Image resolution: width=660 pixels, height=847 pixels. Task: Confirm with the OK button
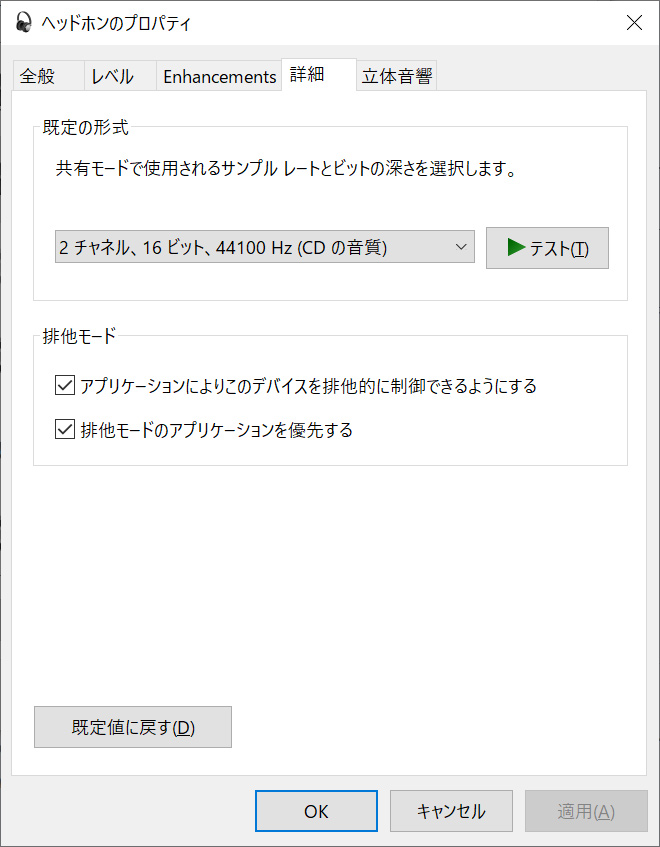click(316, 811)
